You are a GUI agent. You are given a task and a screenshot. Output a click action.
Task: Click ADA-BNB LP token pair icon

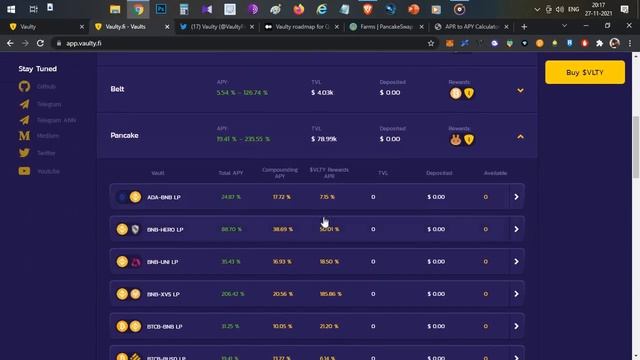coord(129,197)
